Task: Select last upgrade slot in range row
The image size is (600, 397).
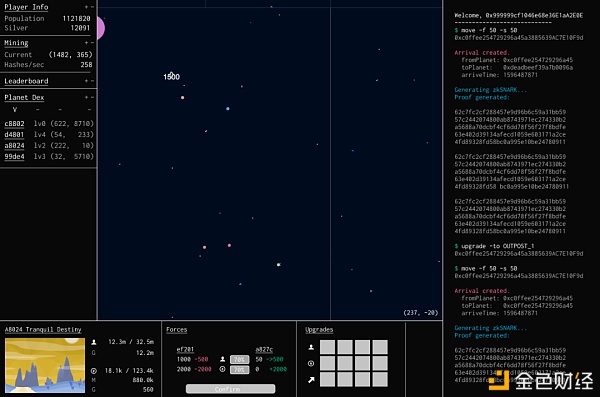Action: tap(380, 380)
